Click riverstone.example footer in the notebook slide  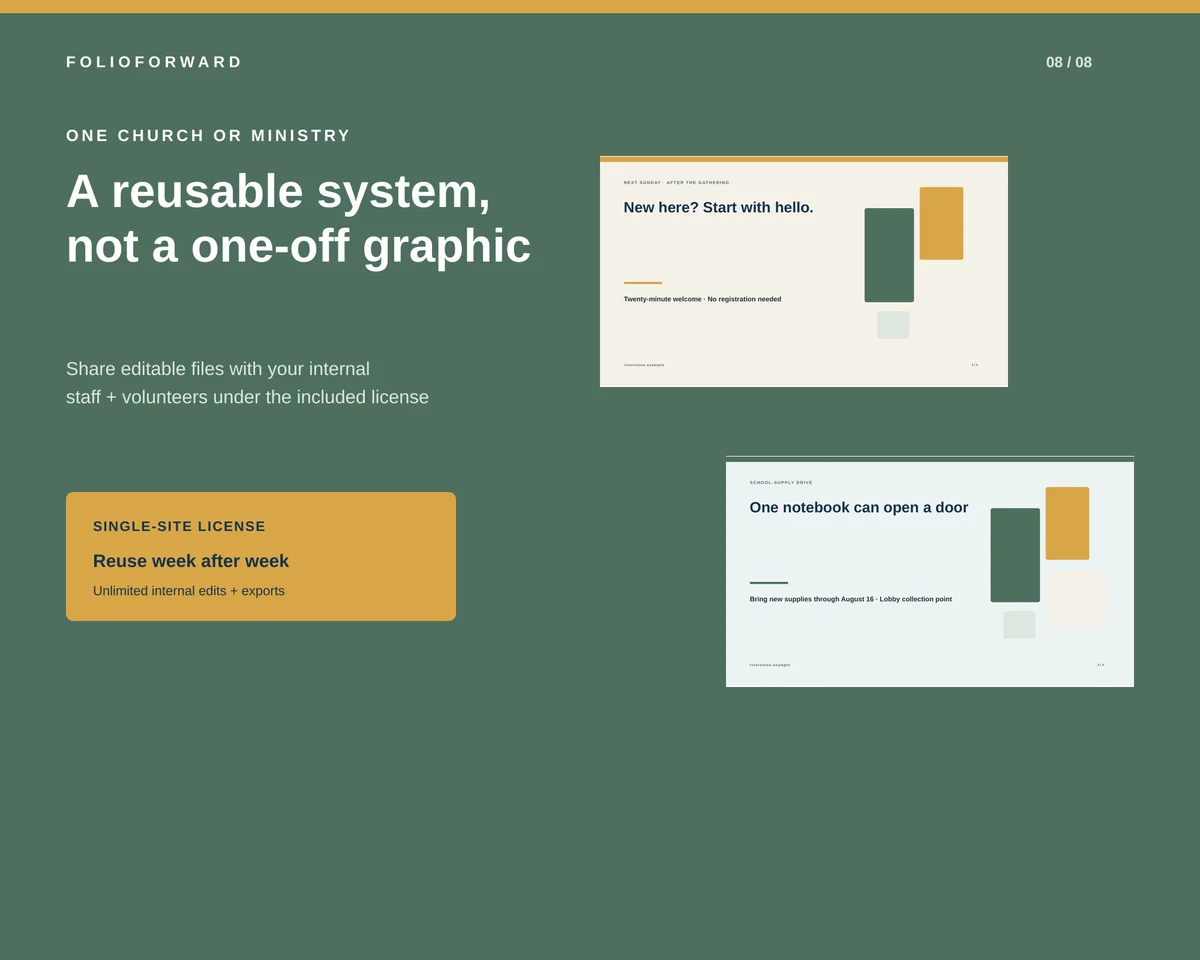pos(770,665)
